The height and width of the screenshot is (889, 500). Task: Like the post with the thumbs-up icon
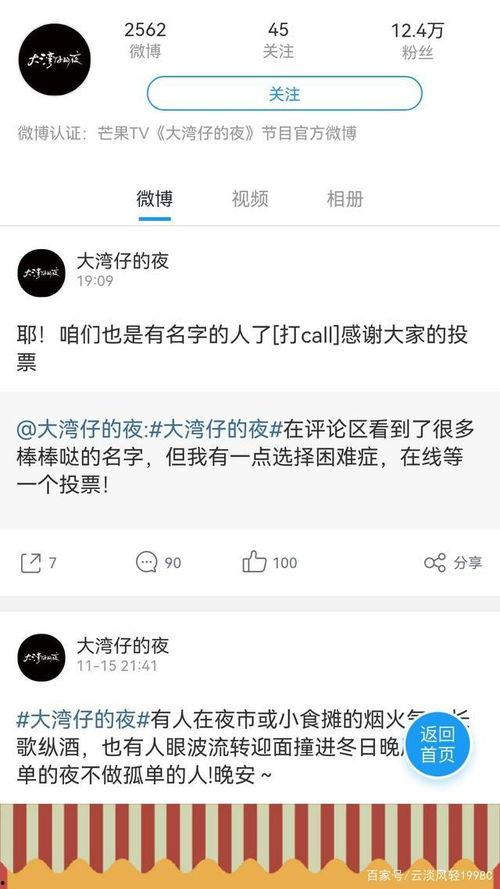(x=254, y=562)
